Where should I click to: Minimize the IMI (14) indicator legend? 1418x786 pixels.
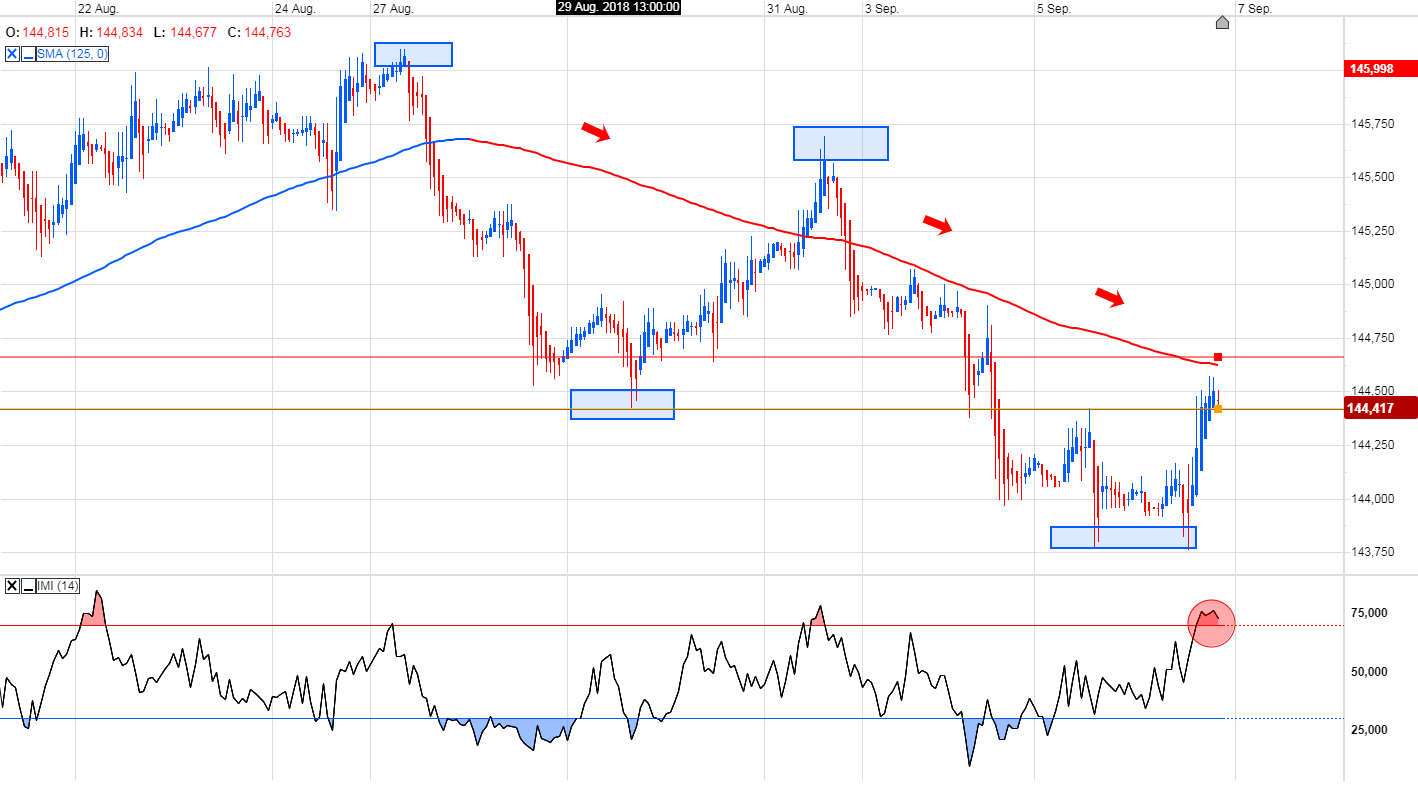click(28, 585)
